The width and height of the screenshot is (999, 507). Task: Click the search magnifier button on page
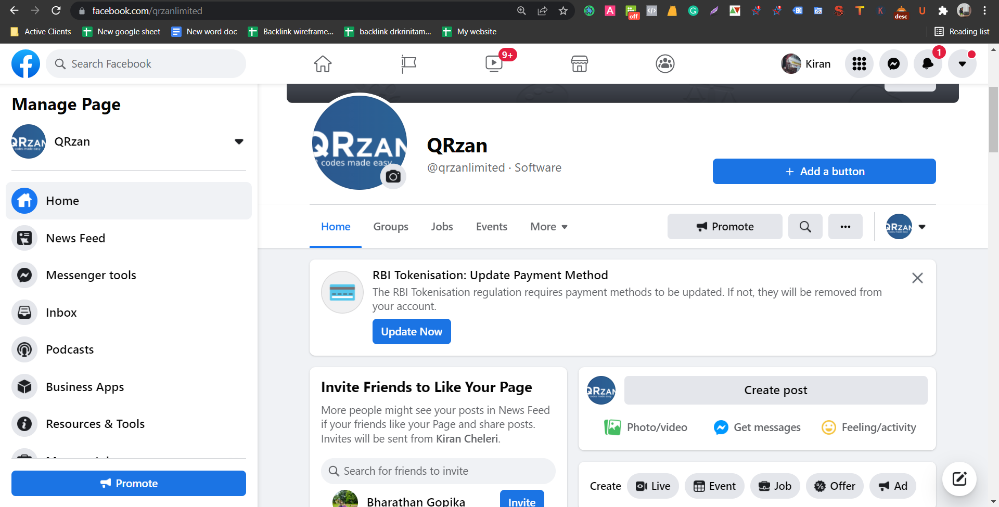[805, 227]
